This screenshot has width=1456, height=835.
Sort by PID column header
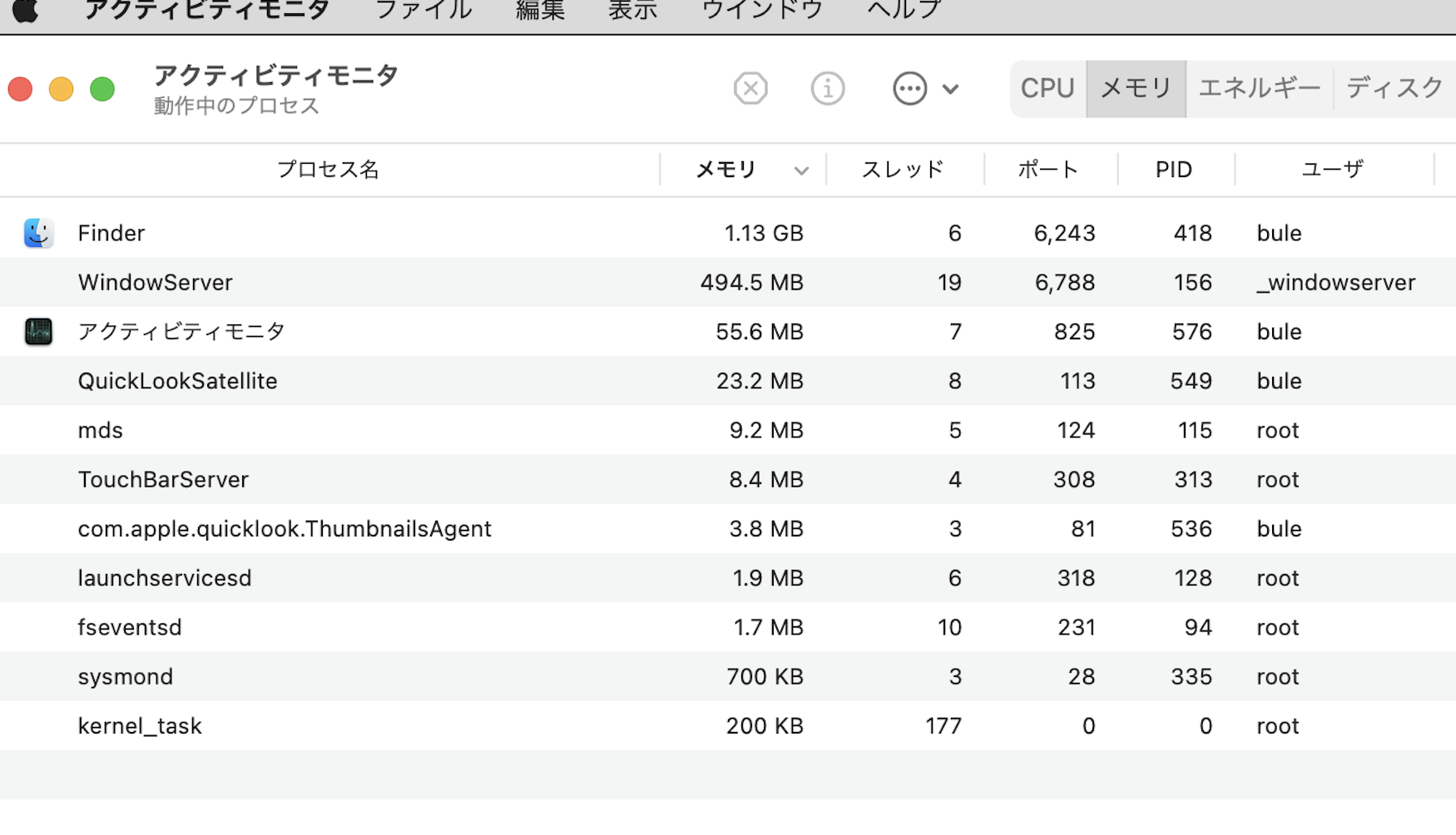click(1173, 170)
